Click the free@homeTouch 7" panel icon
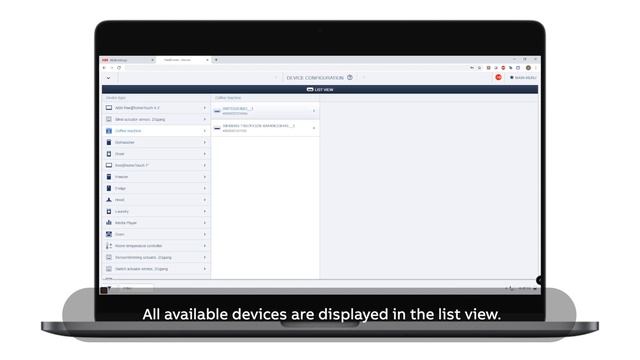640x360 pixels. pyautogui.click(x=109, y=165)
